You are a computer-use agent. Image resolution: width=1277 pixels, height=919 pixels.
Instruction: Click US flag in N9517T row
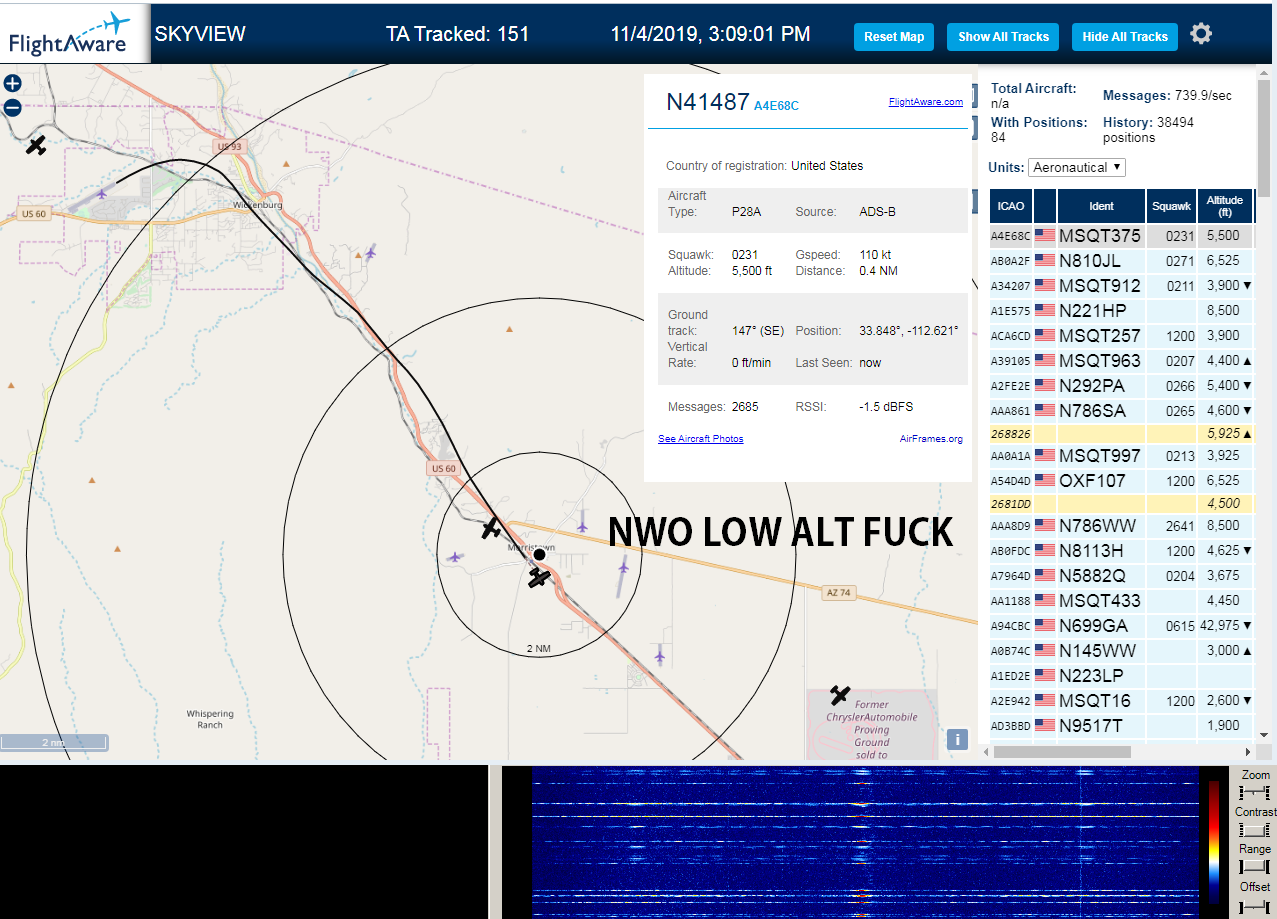click(x=1045, y=725)
